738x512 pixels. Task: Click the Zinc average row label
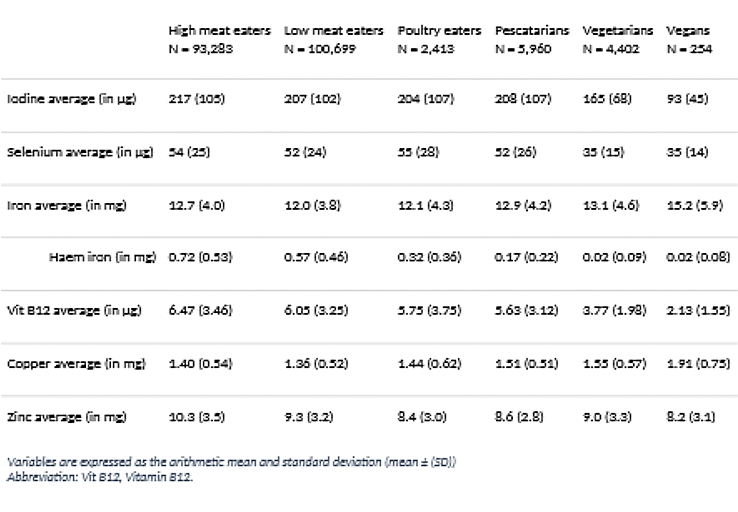[65, 415]
